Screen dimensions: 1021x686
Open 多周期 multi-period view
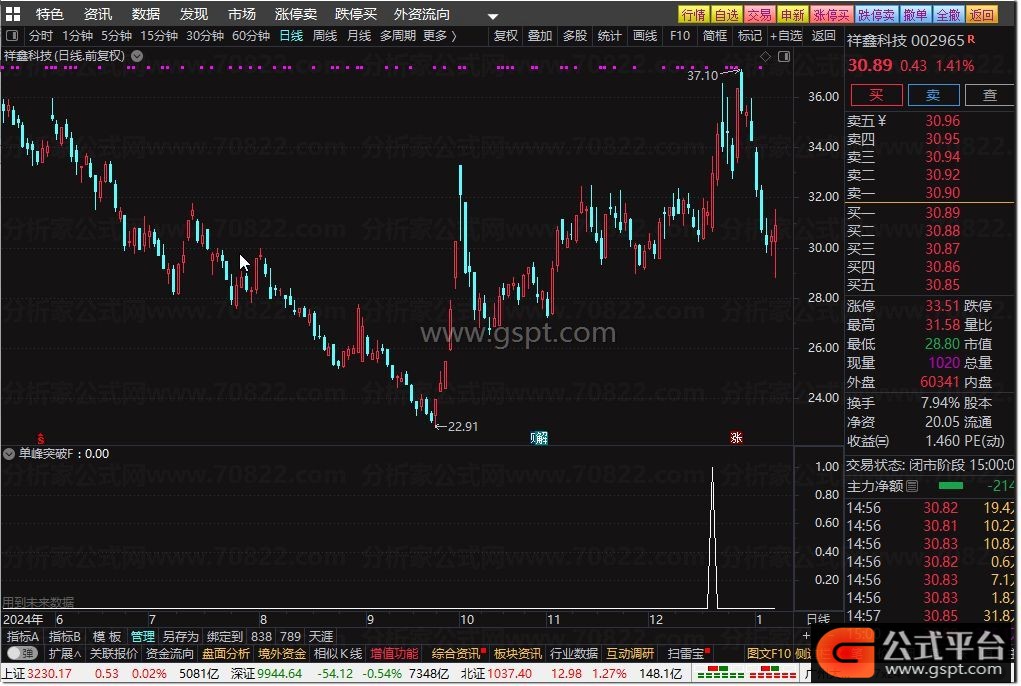click(x=397, y=35)
